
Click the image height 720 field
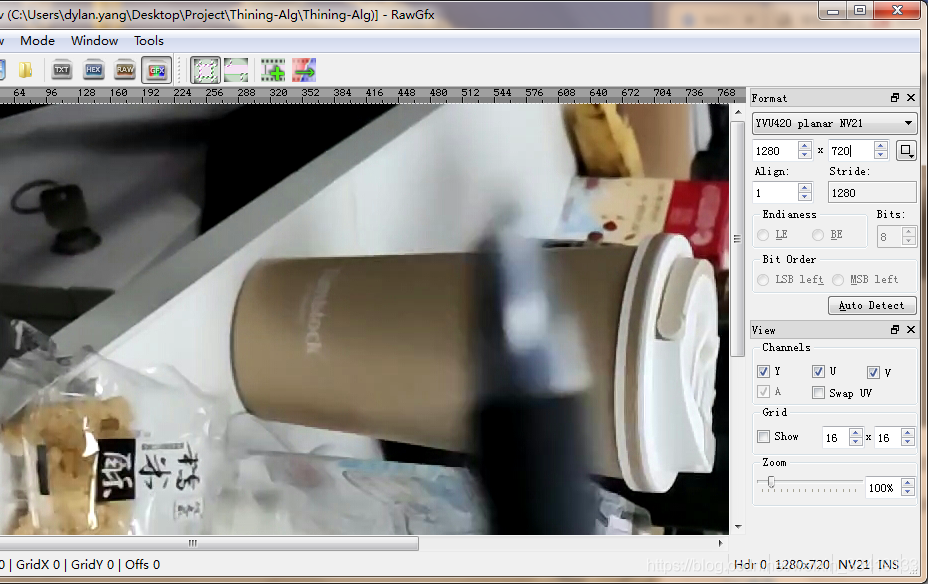tap(852, 150)
